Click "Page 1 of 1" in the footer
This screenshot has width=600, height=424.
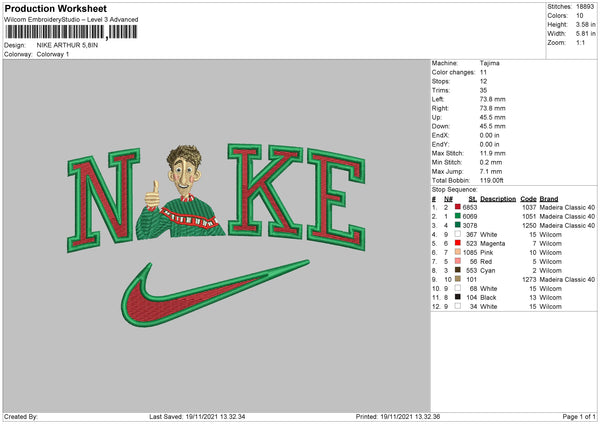point(579,416)
